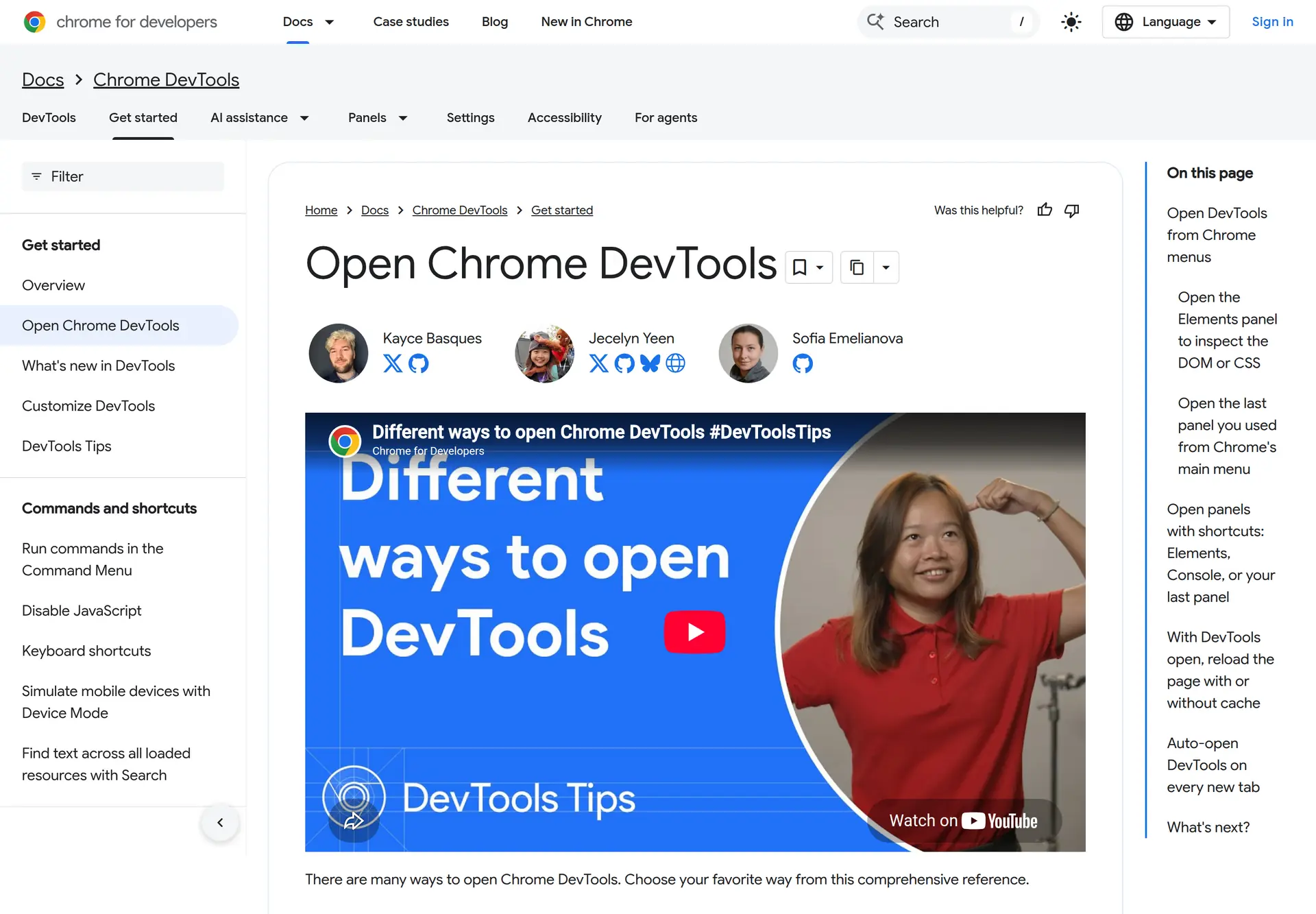This screenshot has width=1316, height=914.
Task: Open Kayce Basques's GitHub icon
Action: click(419, 363)
